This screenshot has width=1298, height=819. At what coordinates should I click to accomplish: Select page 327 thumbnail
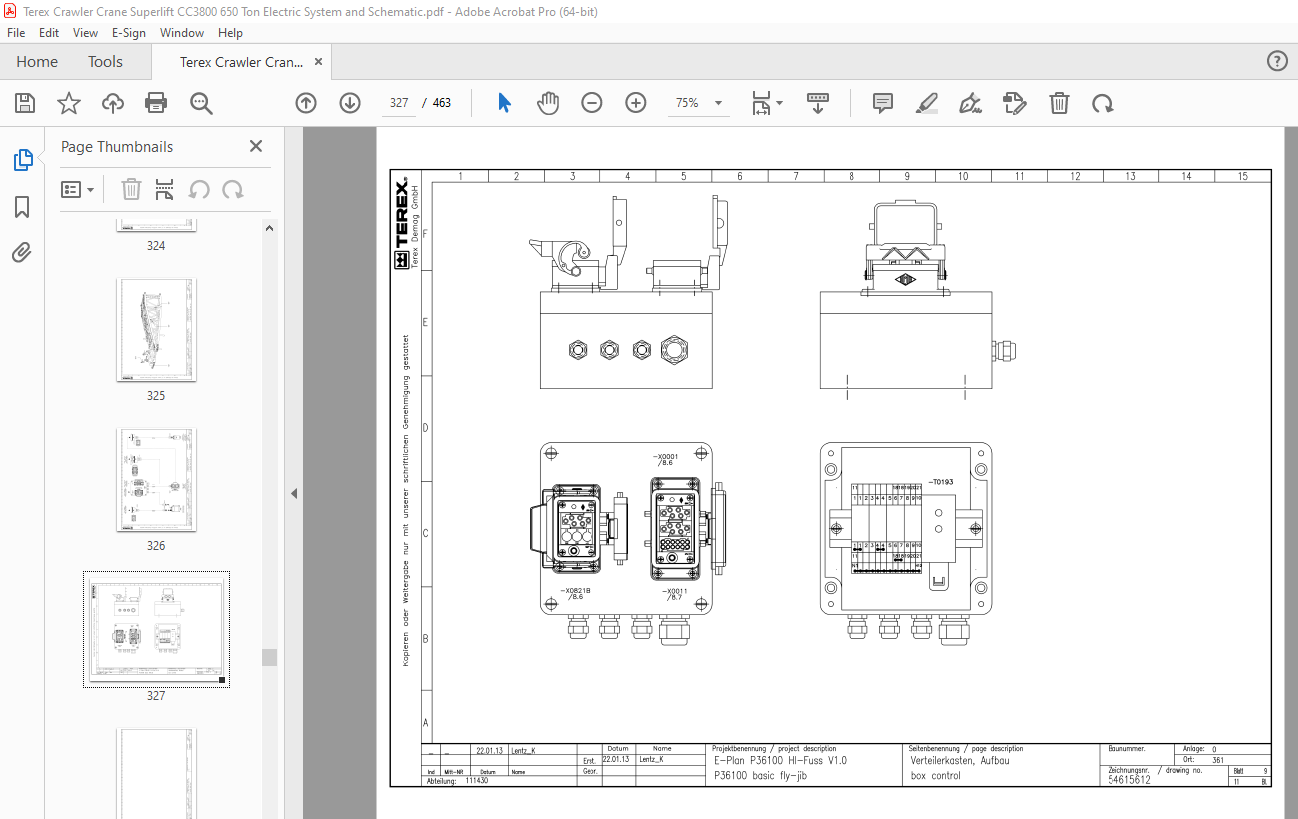coord(156,629)
